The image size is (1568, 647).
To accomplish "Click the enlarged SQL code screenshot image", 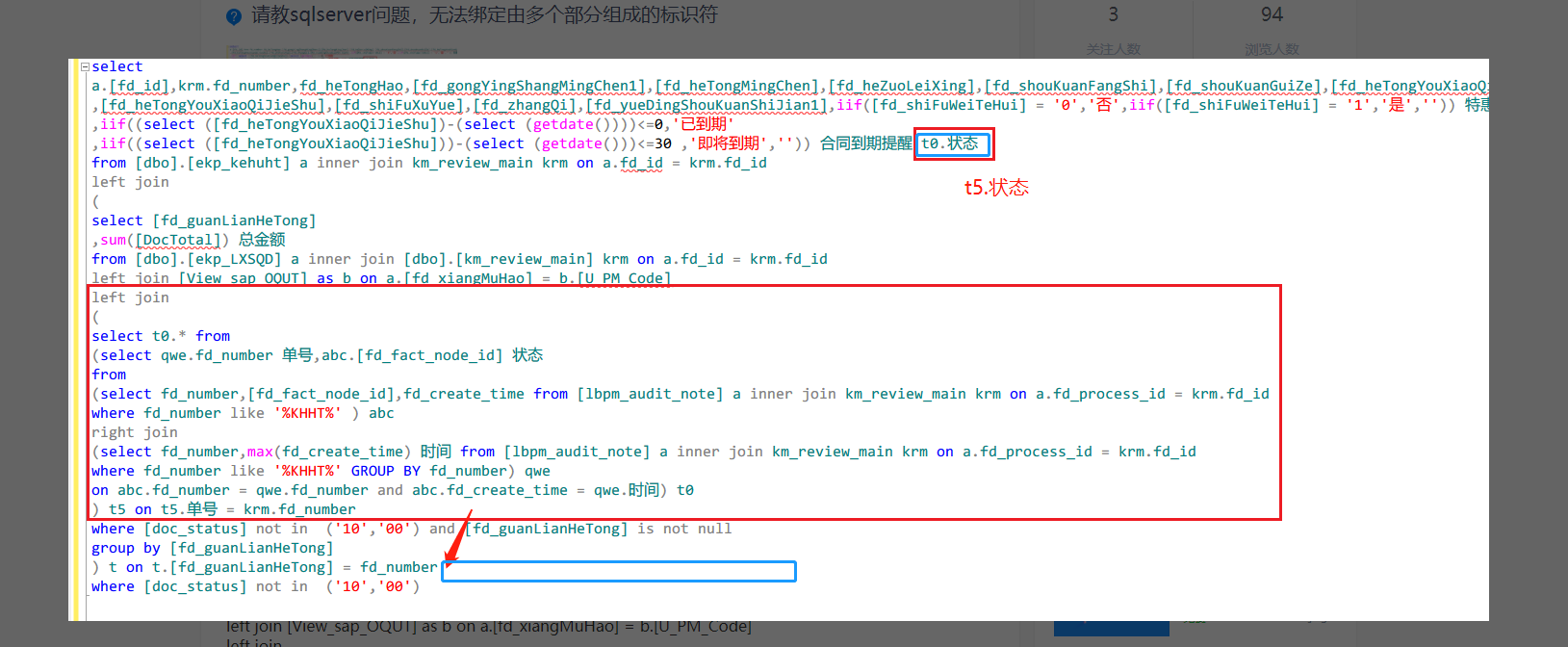I will point(779,339).
